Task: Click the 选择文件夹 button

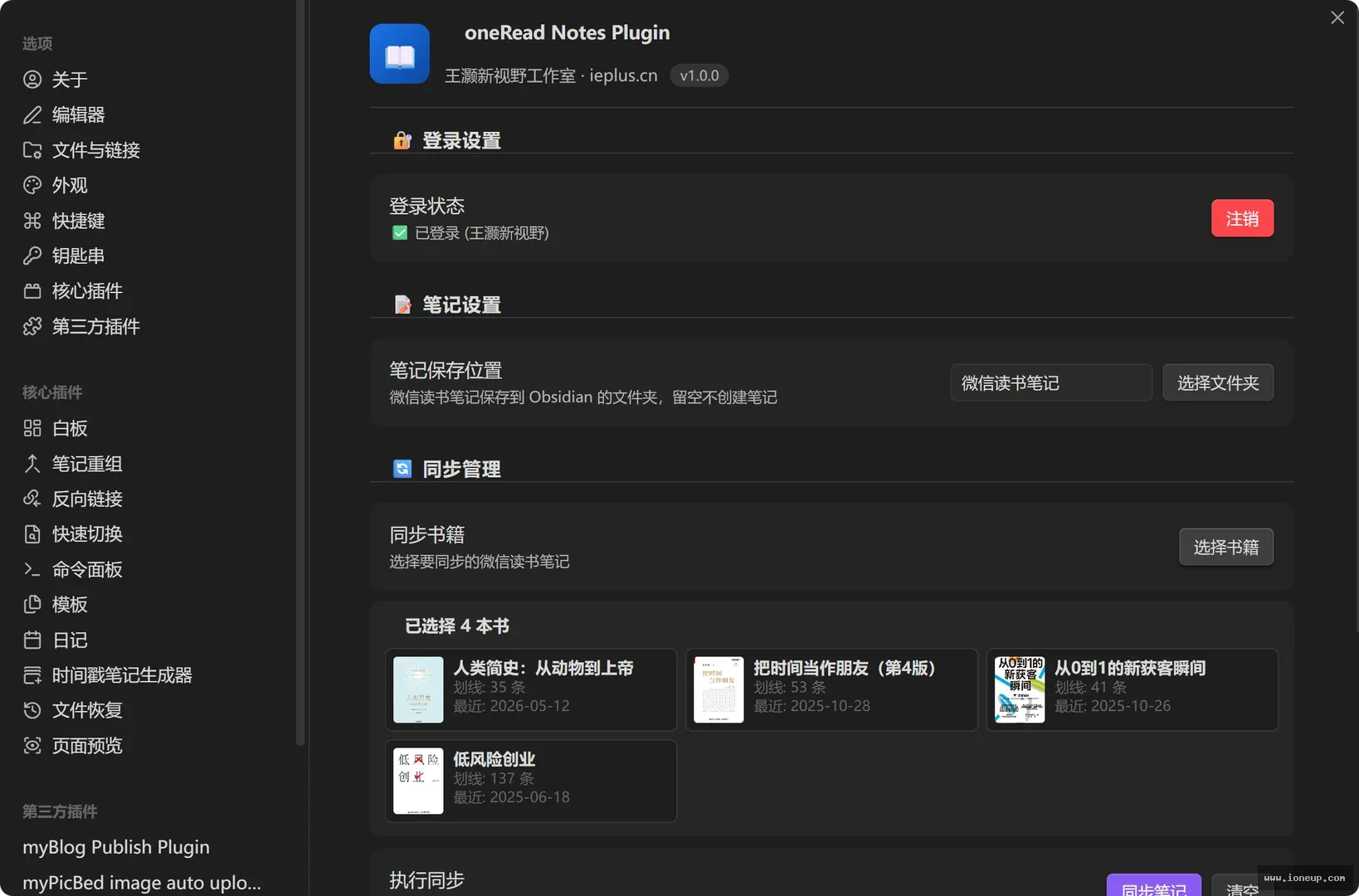Action: click(1218, 382)
